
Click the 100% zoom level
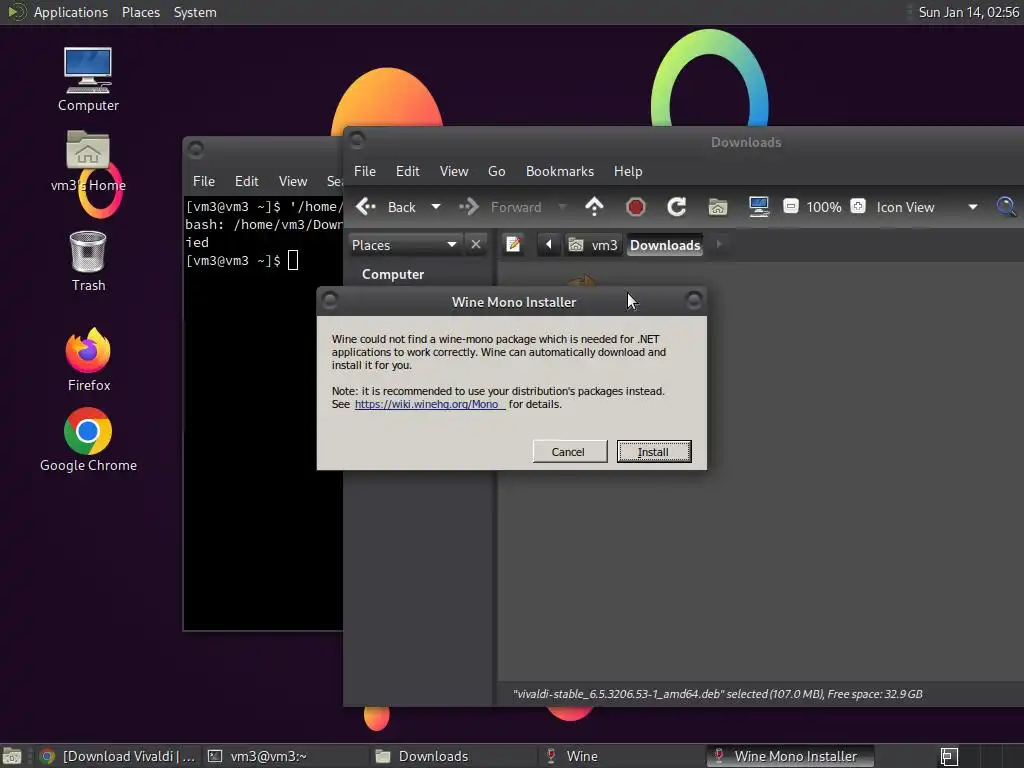(x=824, y=207)
